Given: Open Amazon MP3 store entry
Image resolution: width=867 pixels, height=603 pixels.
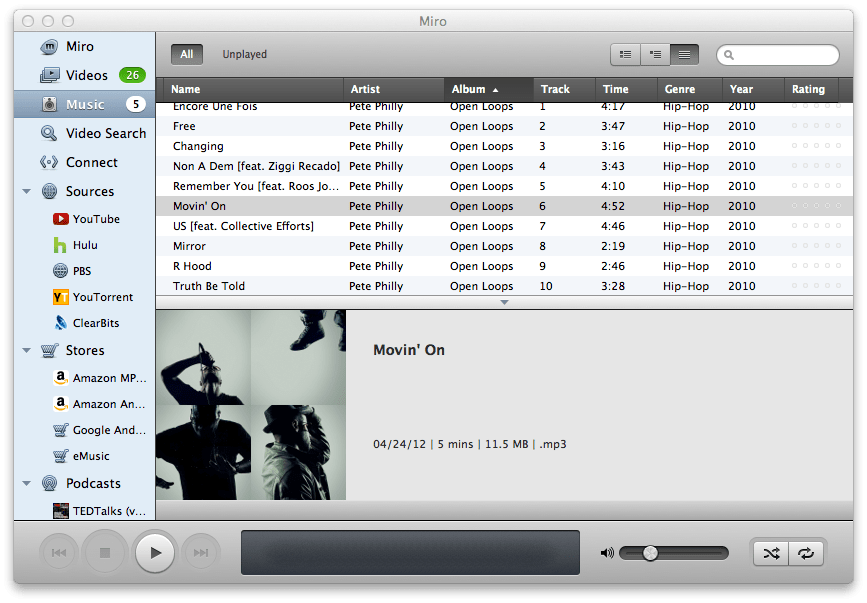Looking at the screenshot, I should click(x=100, y=378).
